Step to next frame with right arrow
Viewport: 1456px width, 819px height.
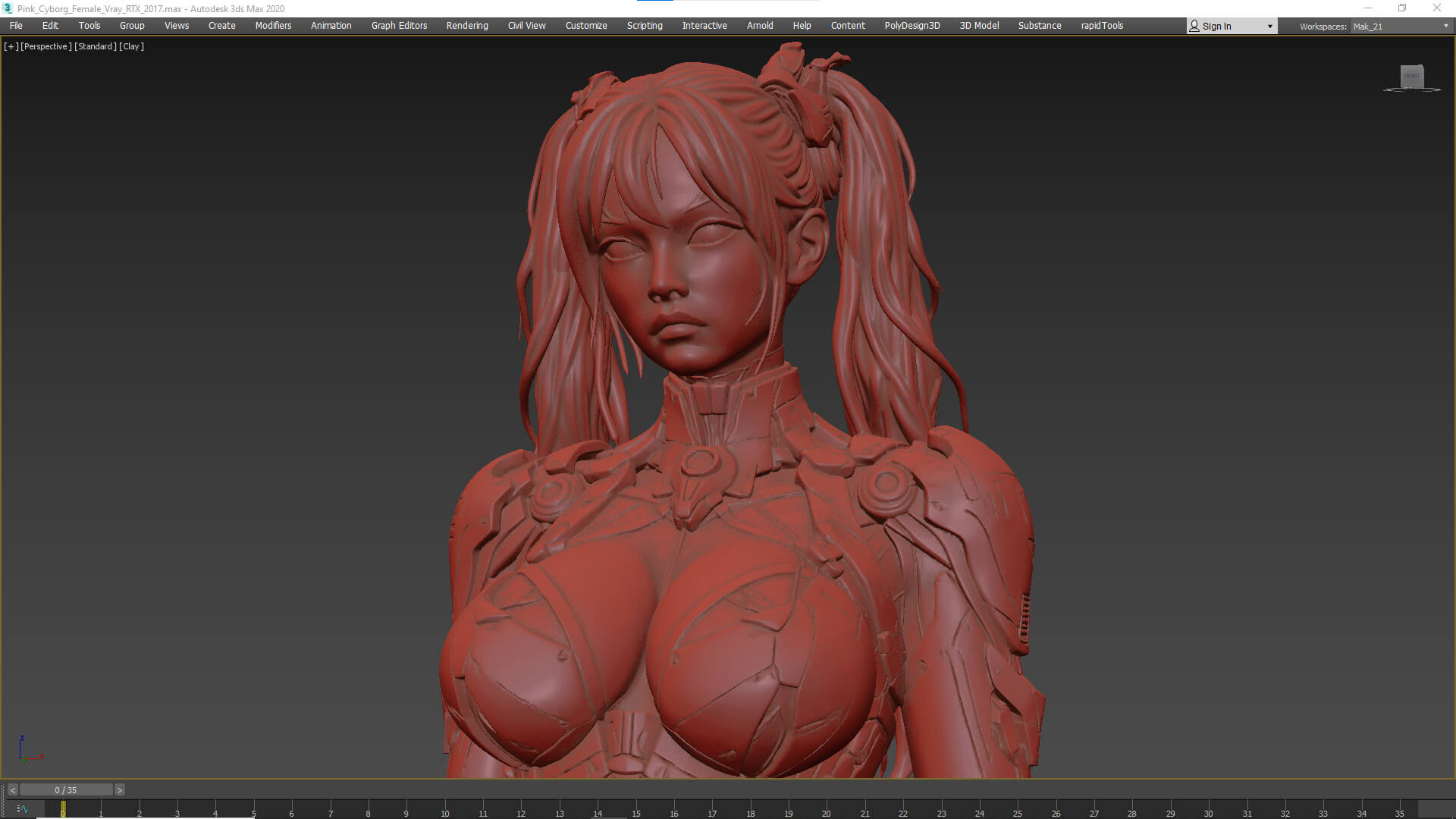pyautogui.click(x=119, y=790)
